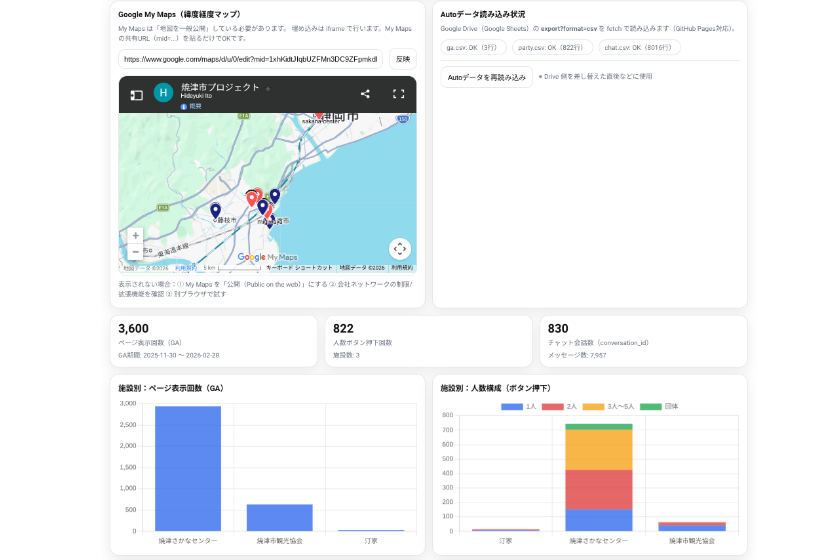This screenshot has width=840, height=560.
Task: Click Autoデータを再読み込み button
Action: pyautogui.click(x=486, y=77)
